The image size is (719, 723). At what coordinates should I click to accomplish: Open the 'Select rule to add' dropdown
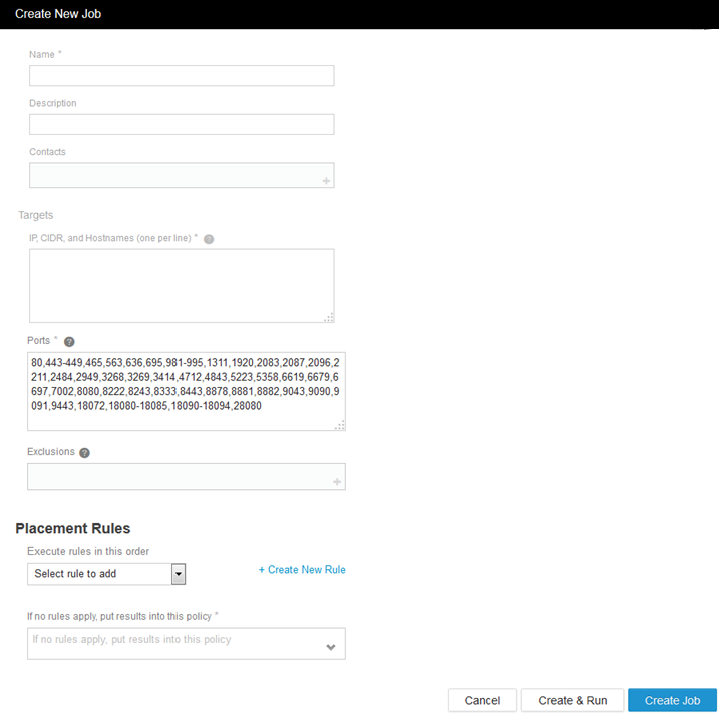tap(178, 574)
